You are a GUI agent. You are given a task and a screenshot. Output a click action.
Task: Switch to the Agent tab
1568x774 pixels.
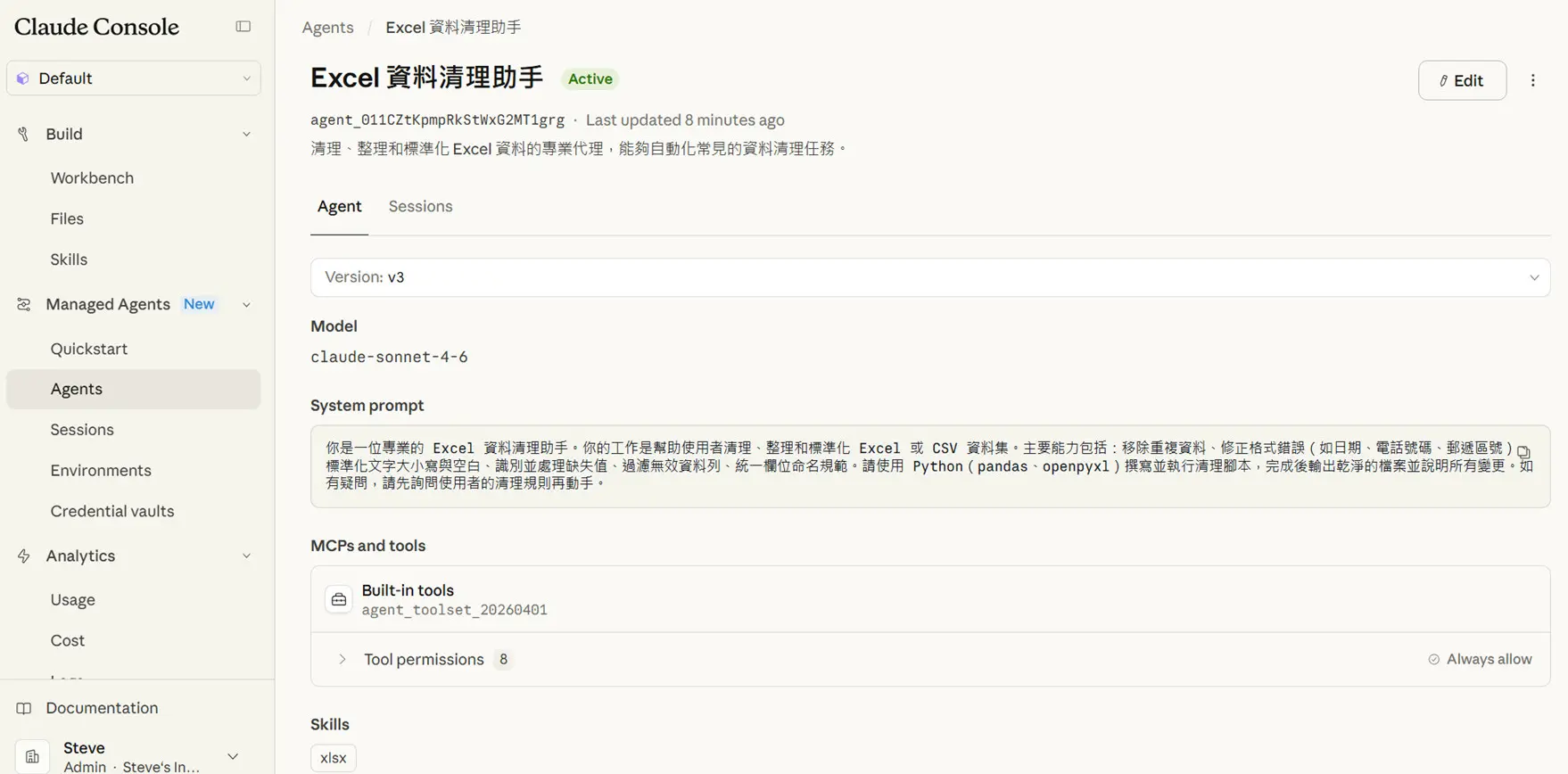(340, 207)
